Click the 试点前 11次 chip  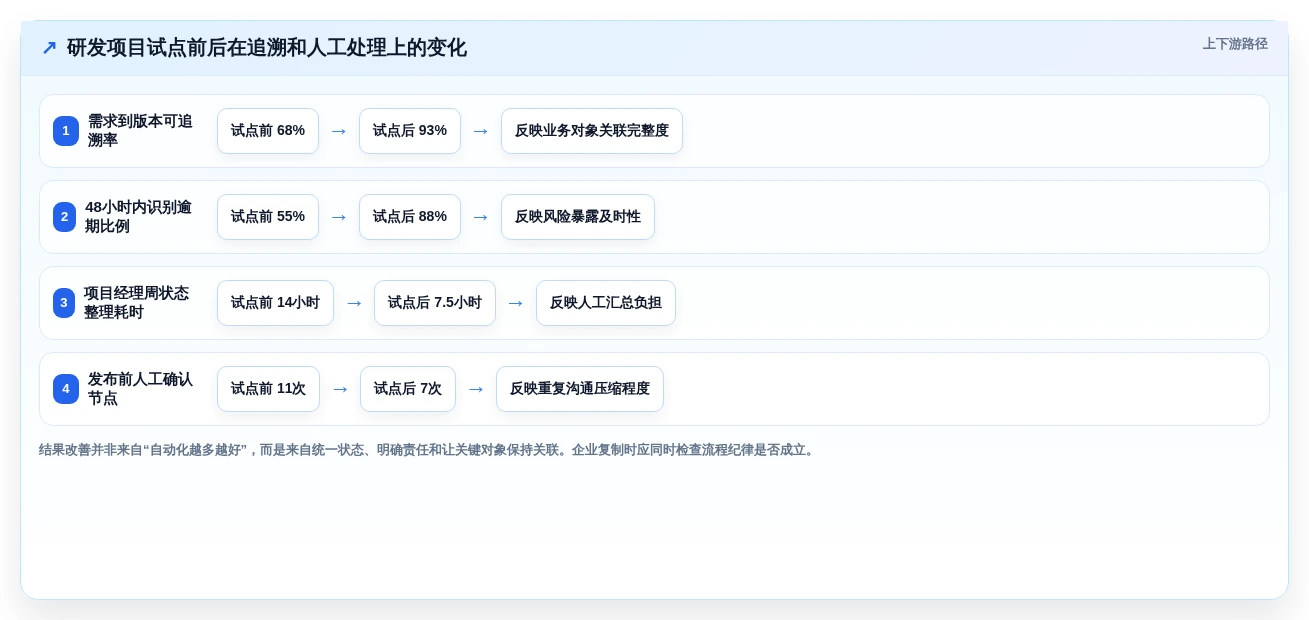point(268,389)
